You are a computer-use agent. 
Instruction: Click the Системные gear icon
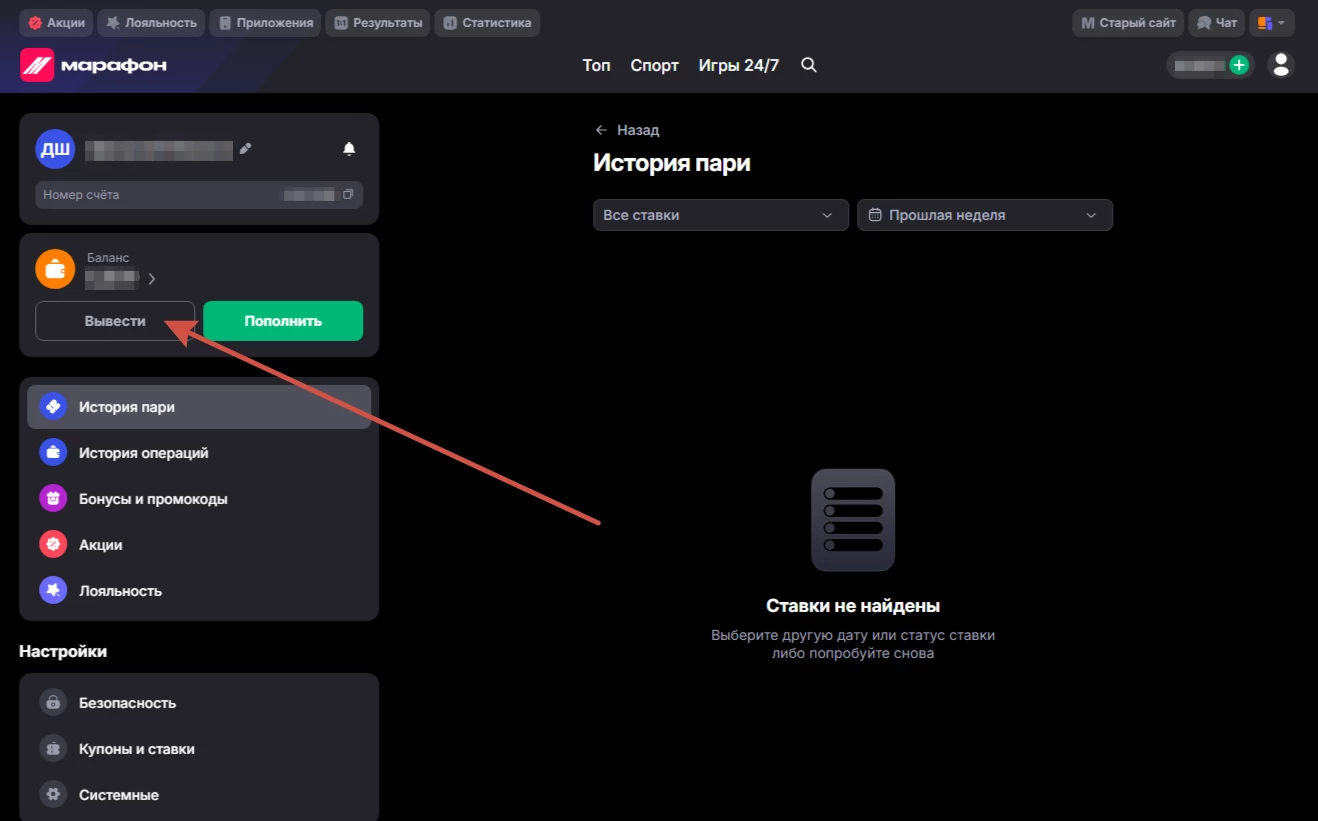click(x=53, y=795)
